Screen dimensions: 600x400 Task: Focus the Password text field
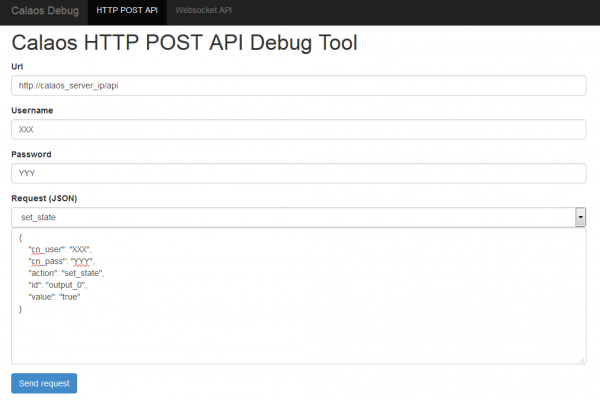pos(298,173)
